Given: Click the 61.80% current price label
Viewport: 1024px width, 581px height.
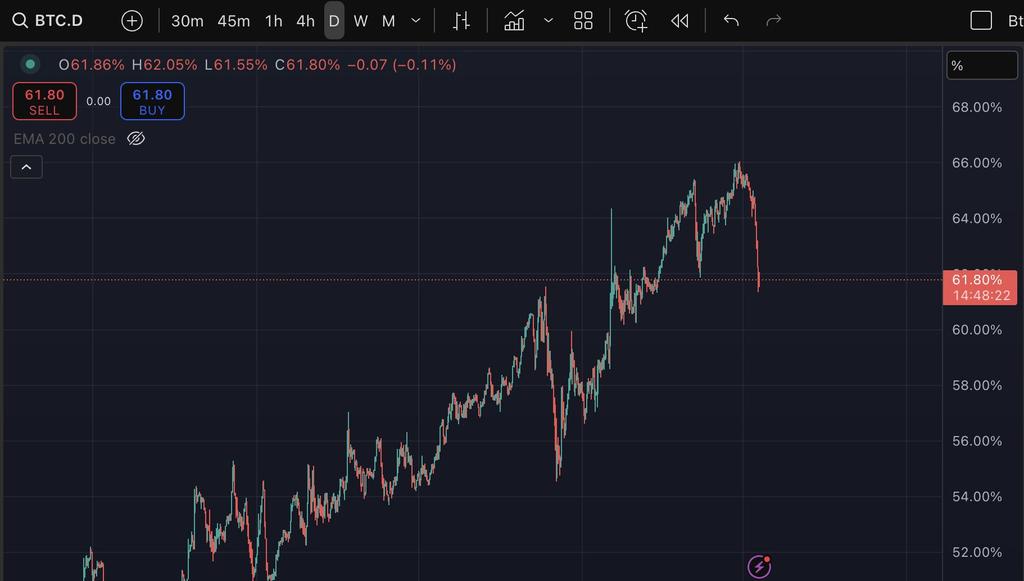Looking at the screenshot, I should (980, 287).
